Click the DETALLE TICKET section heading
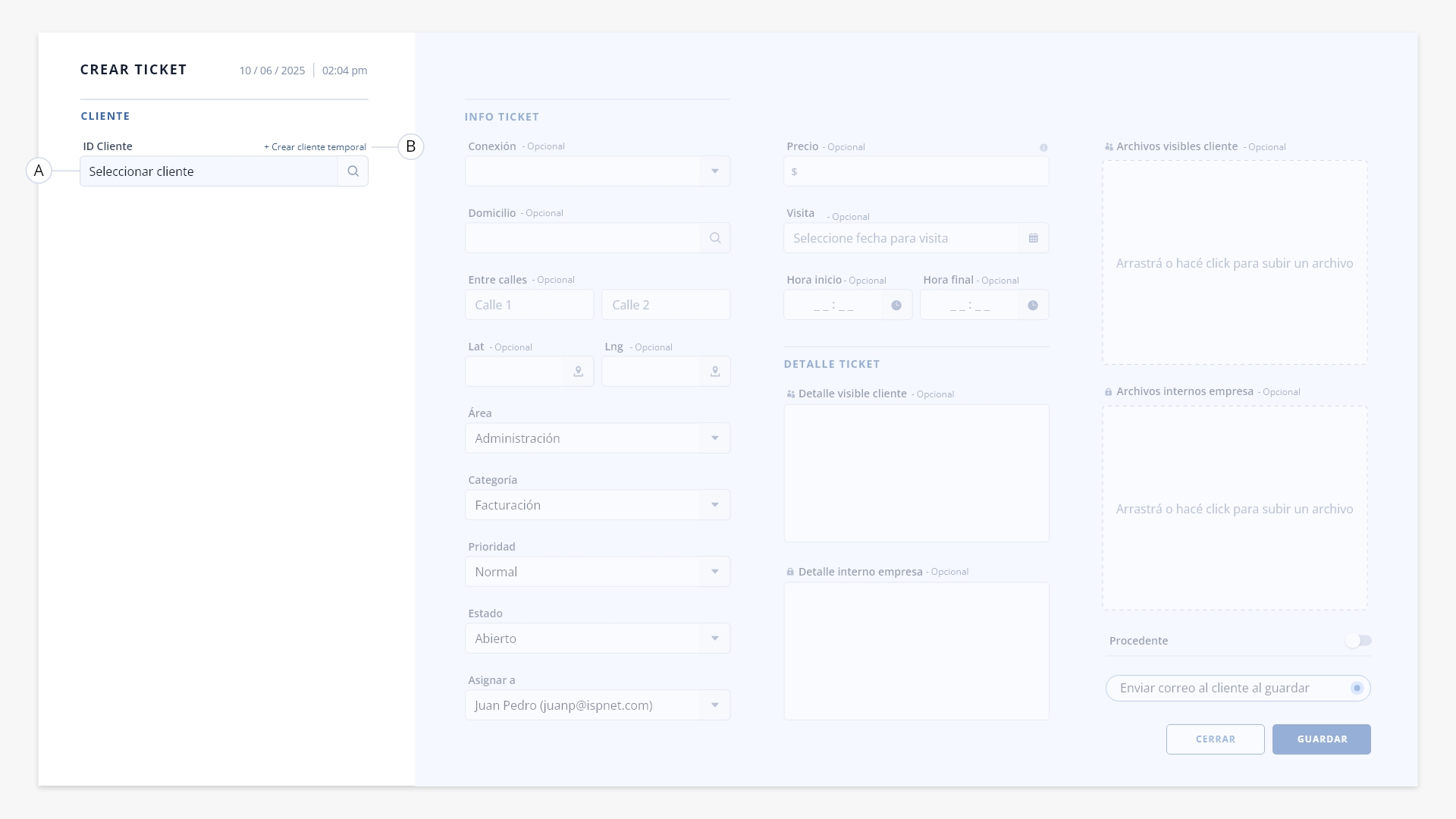 tap(832, 364)
